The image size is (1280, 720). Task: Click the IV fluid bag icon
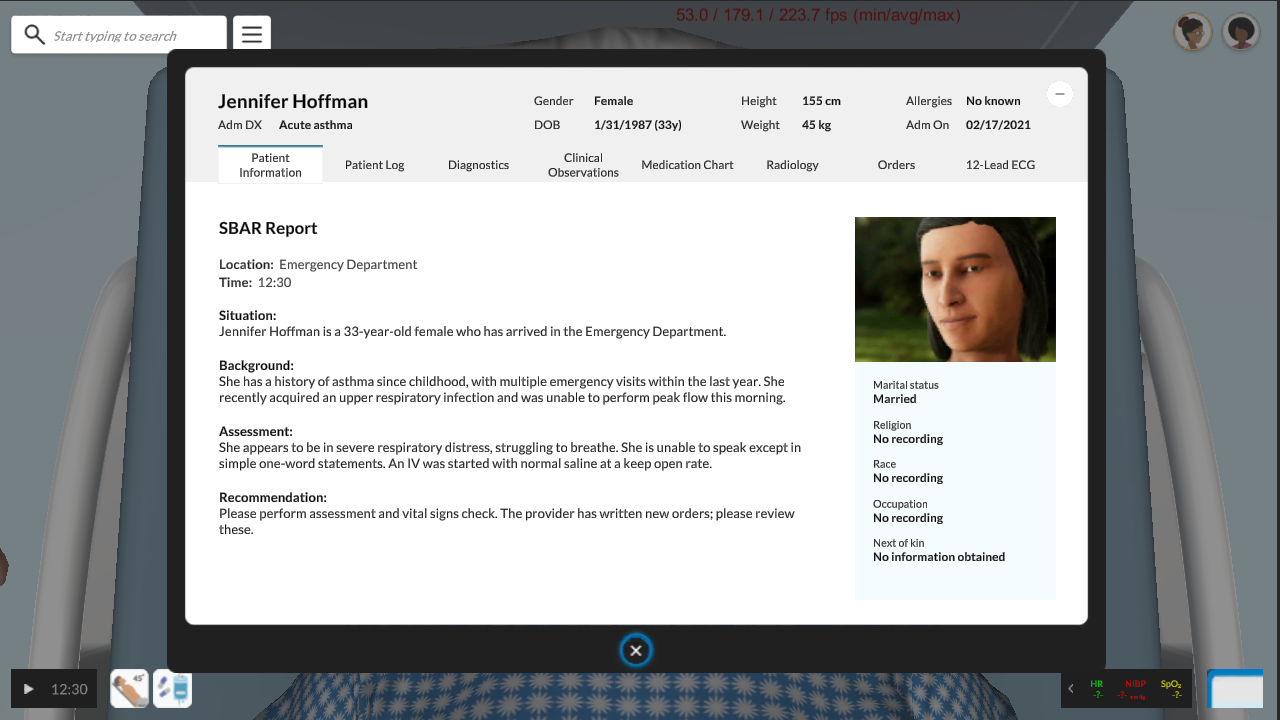point(173,689)
